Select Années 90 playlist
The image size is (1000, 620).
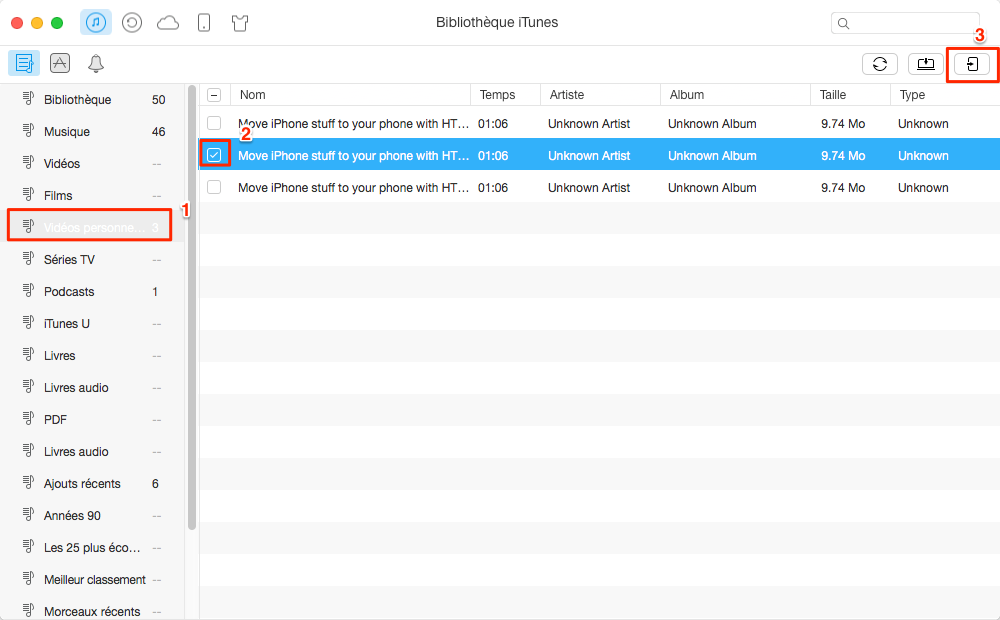[x=92, y=515]
